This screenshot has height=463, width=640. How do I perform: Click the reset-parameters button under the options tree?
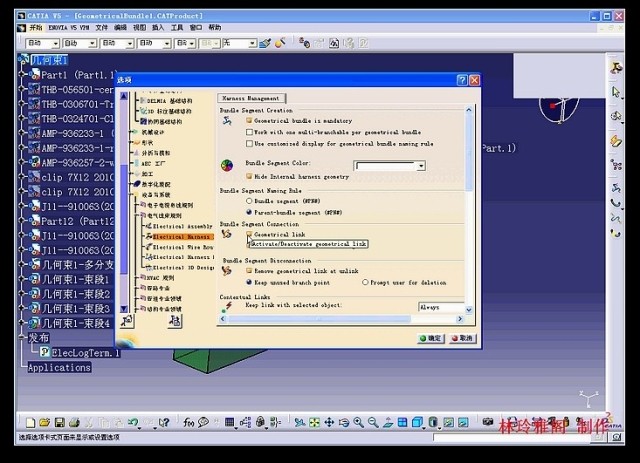[x=127, y=321]
